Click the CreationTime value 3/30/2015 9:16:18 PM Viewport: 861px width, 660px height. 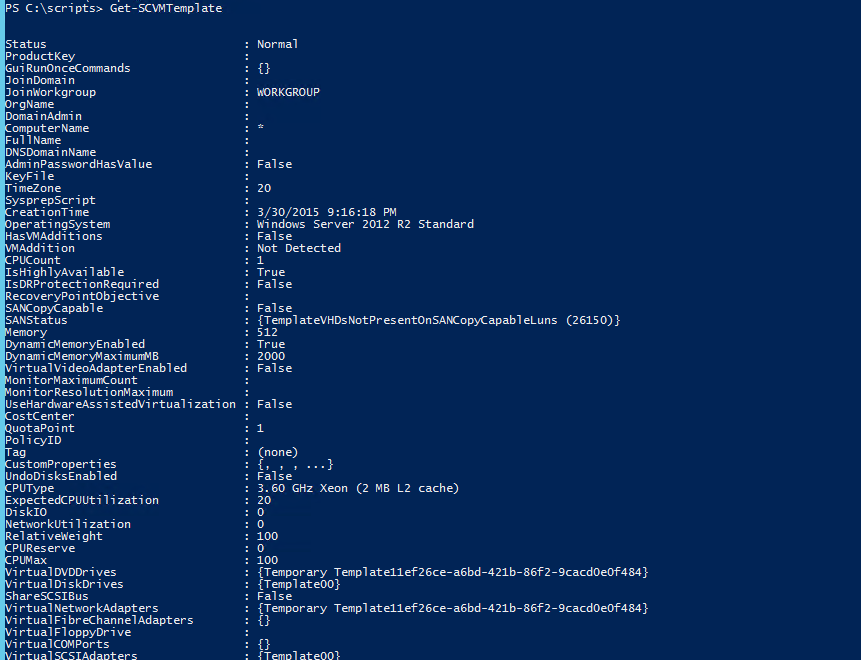pyautogui.click(x=326, y=212)
